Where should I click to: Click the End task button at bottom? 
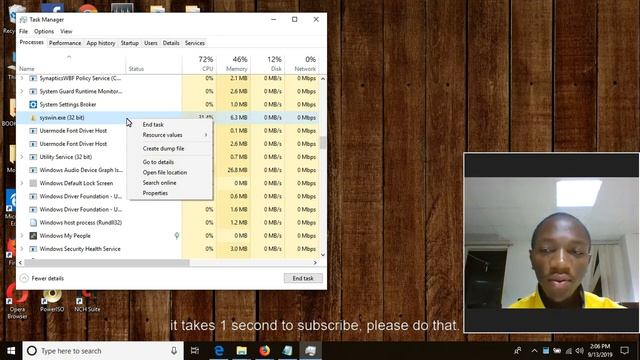303,278
